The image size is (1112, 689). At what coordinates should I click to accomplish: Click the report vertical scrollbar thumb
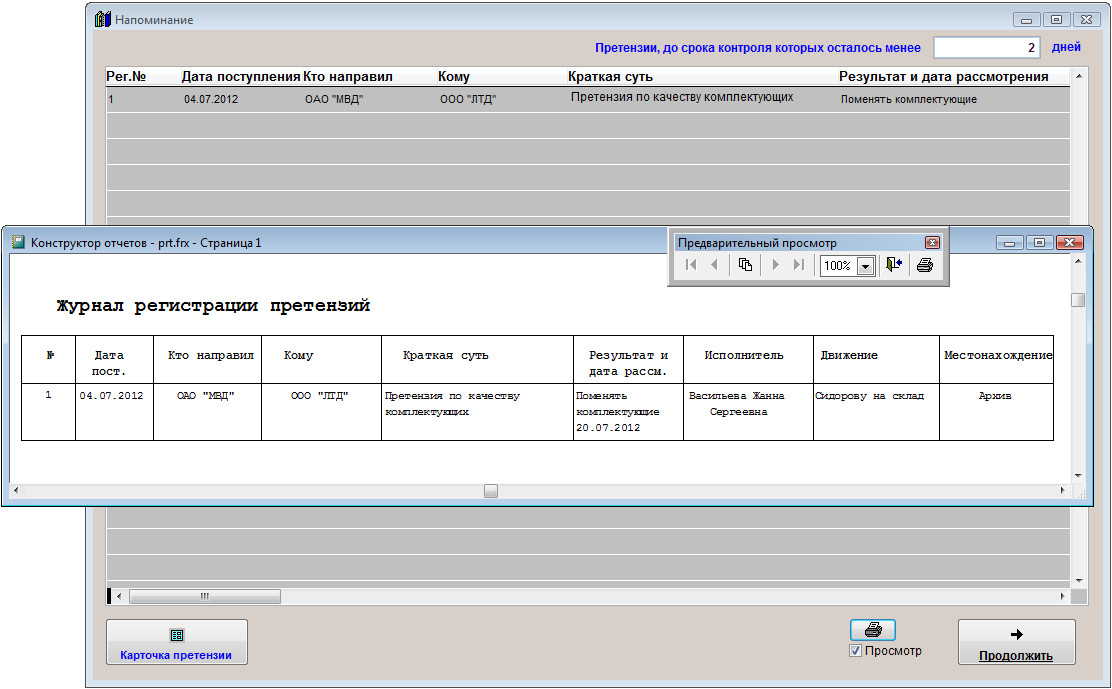pos(1078,300)
